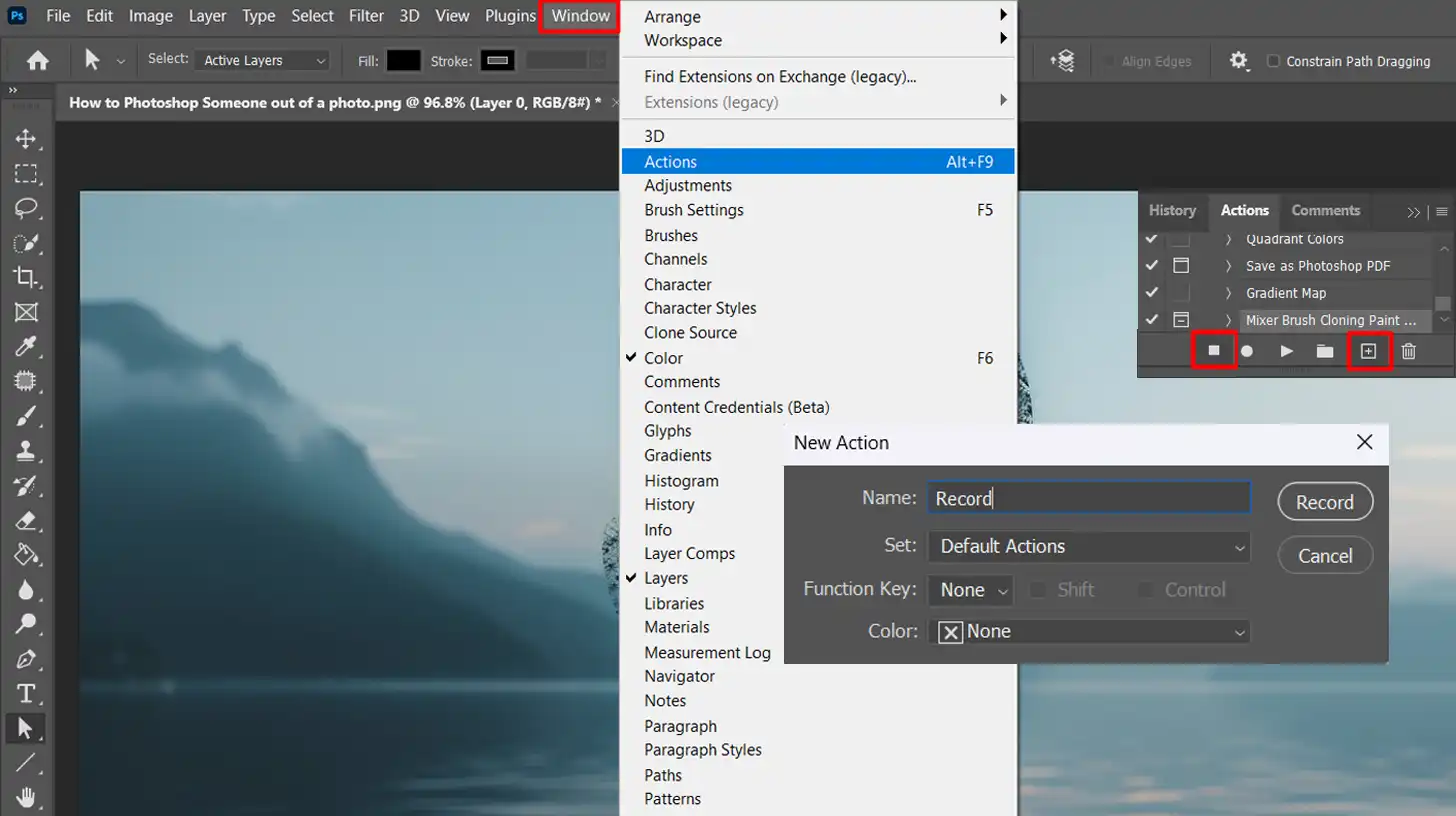Click the Record button in New Action
This screenshot has height=816, width=1456.
[1325, 503]
